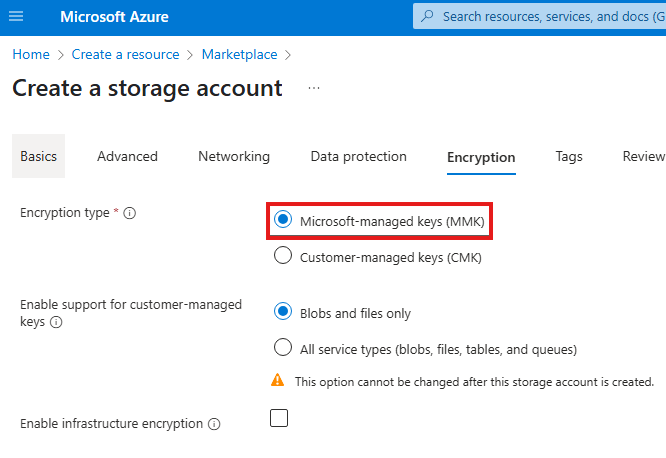Go to the Networking tab
This screenshot has height=458, width=666.
(x=234, y=156)
